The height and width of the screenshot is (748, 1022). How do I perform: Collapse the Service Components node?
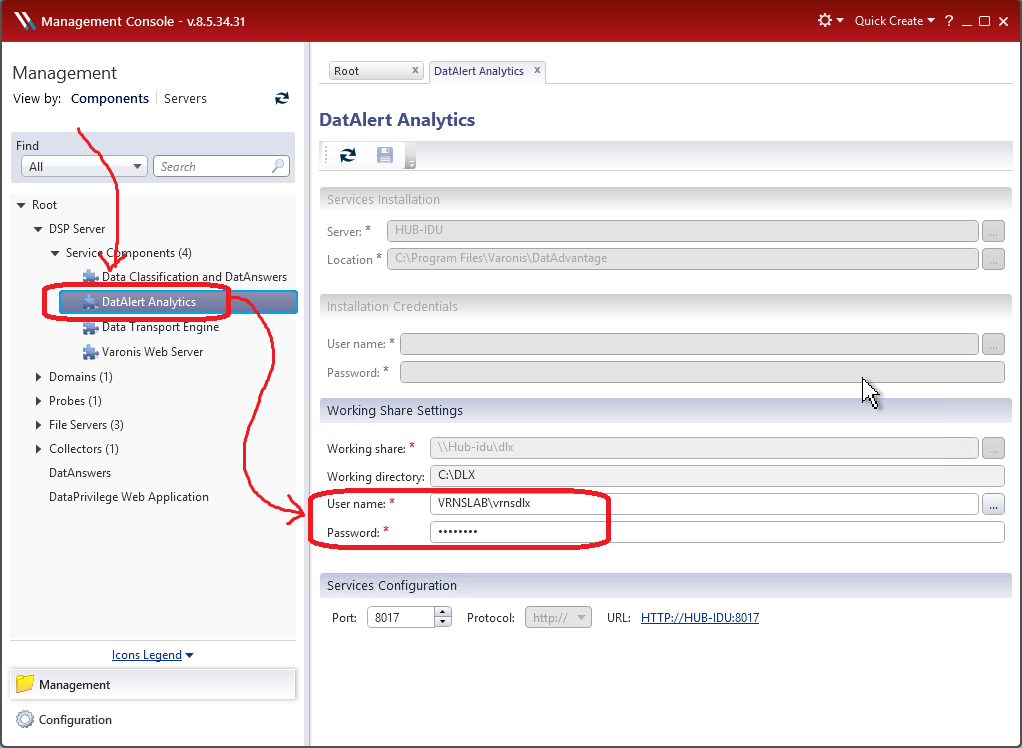point(55,253)
